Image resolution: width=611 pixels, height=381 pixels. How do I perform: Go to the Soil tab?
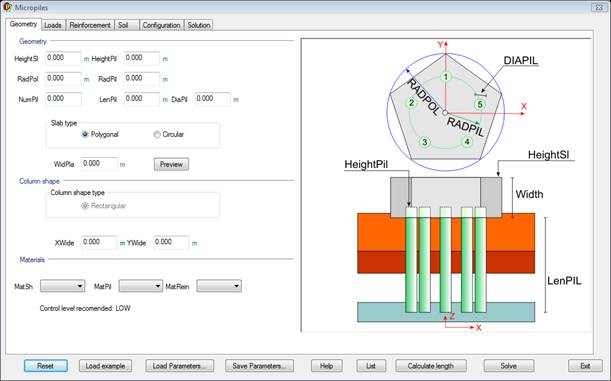click(123, 25)
